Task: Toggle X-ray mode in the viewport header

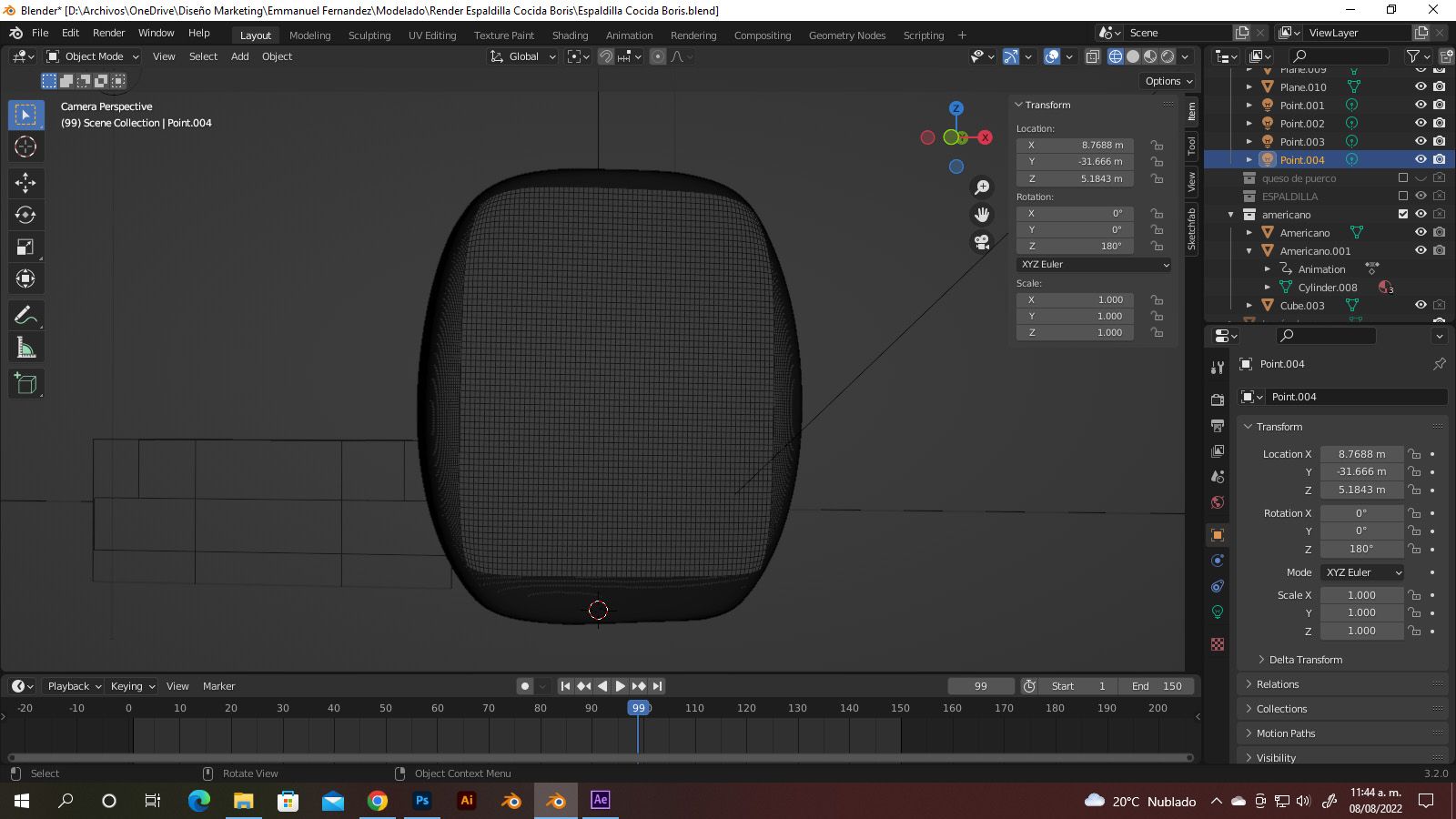Action: click(1092, 56)
